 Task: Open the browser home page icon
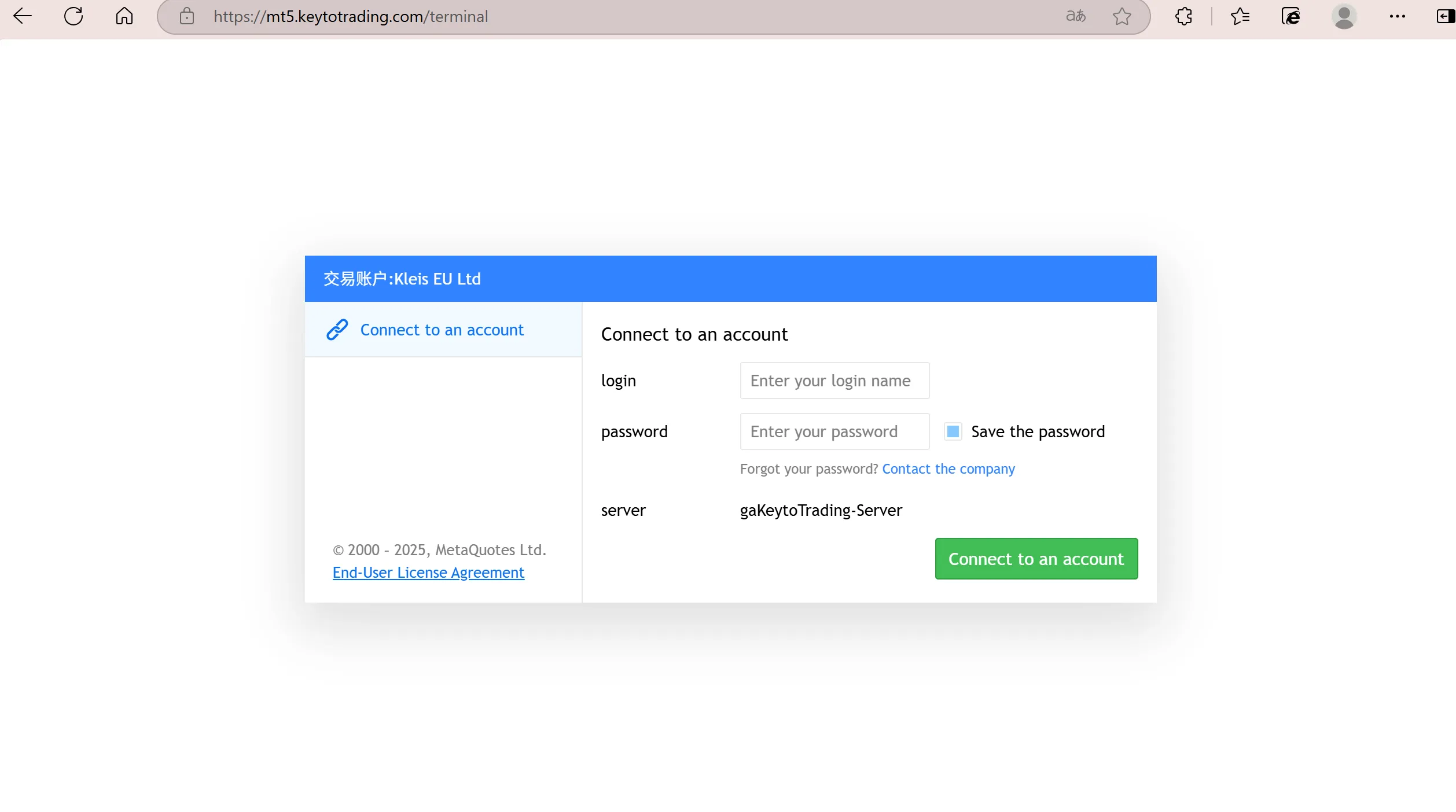point(124,16)
